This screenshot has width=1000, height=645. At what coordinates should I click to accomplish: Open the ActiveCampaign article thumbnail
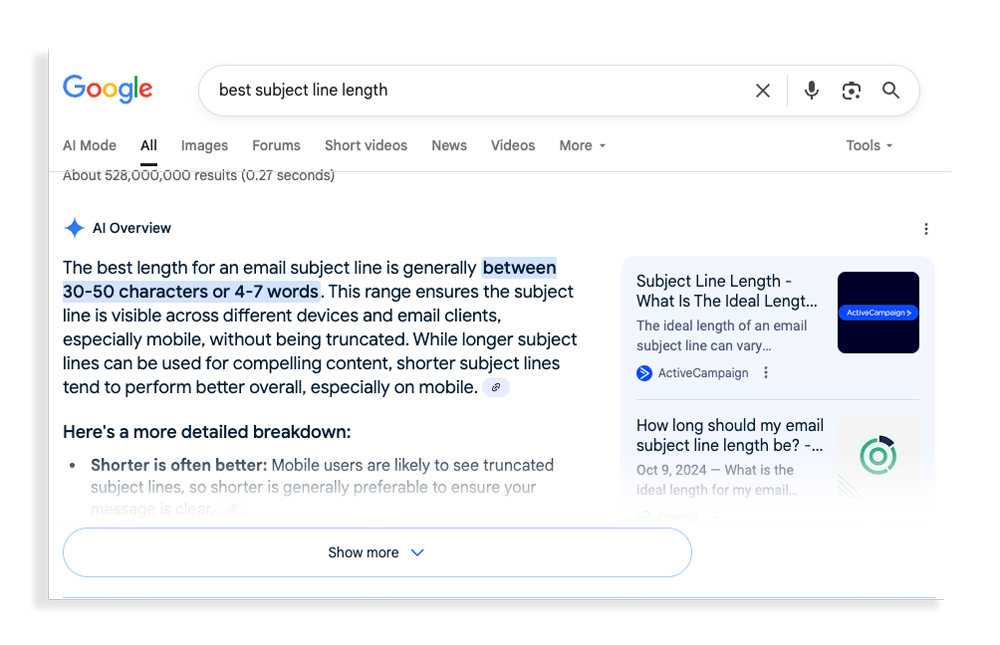878,313
